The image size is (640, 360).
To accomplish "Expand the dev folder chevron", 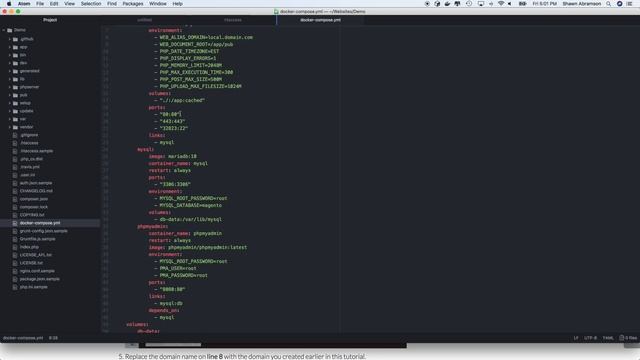I will (x=9, y=63).
